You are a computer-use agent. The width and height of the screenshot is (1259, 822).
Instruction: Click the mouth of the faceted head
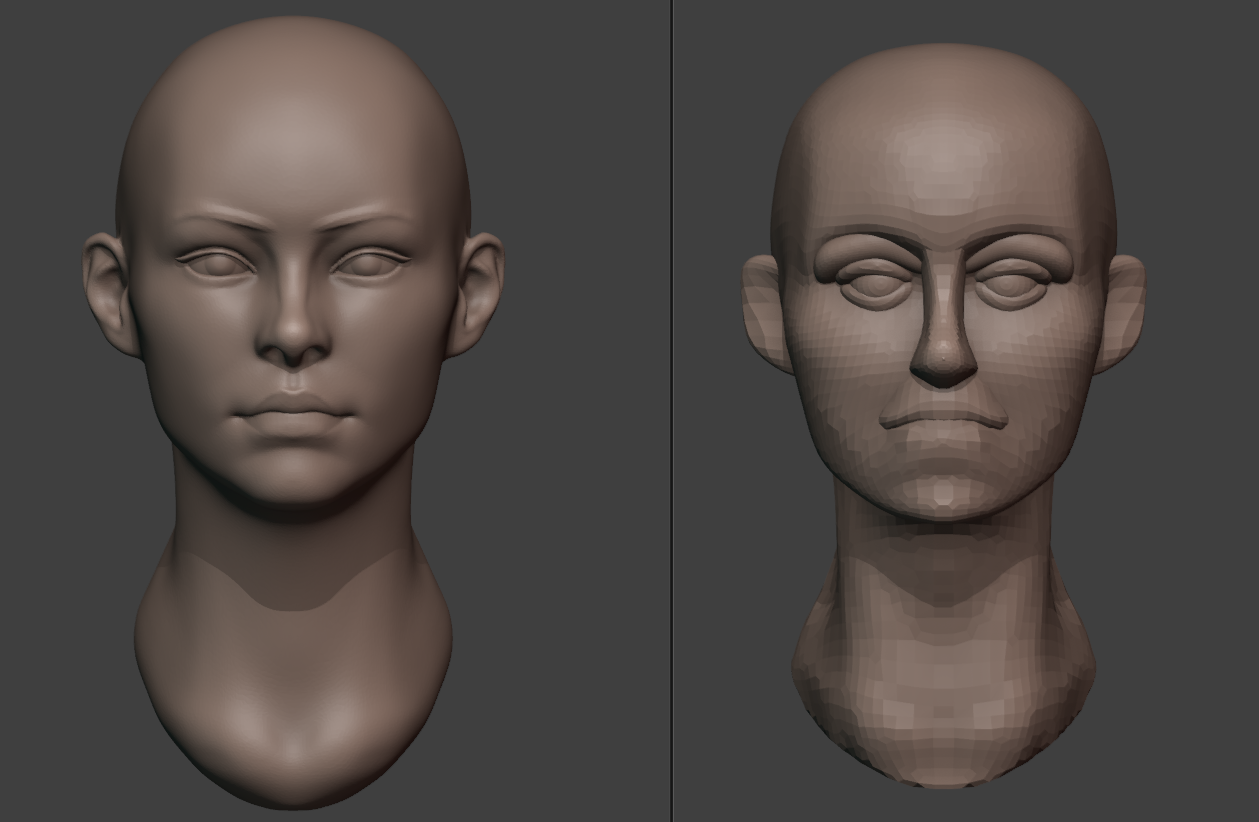click(943, 418)
